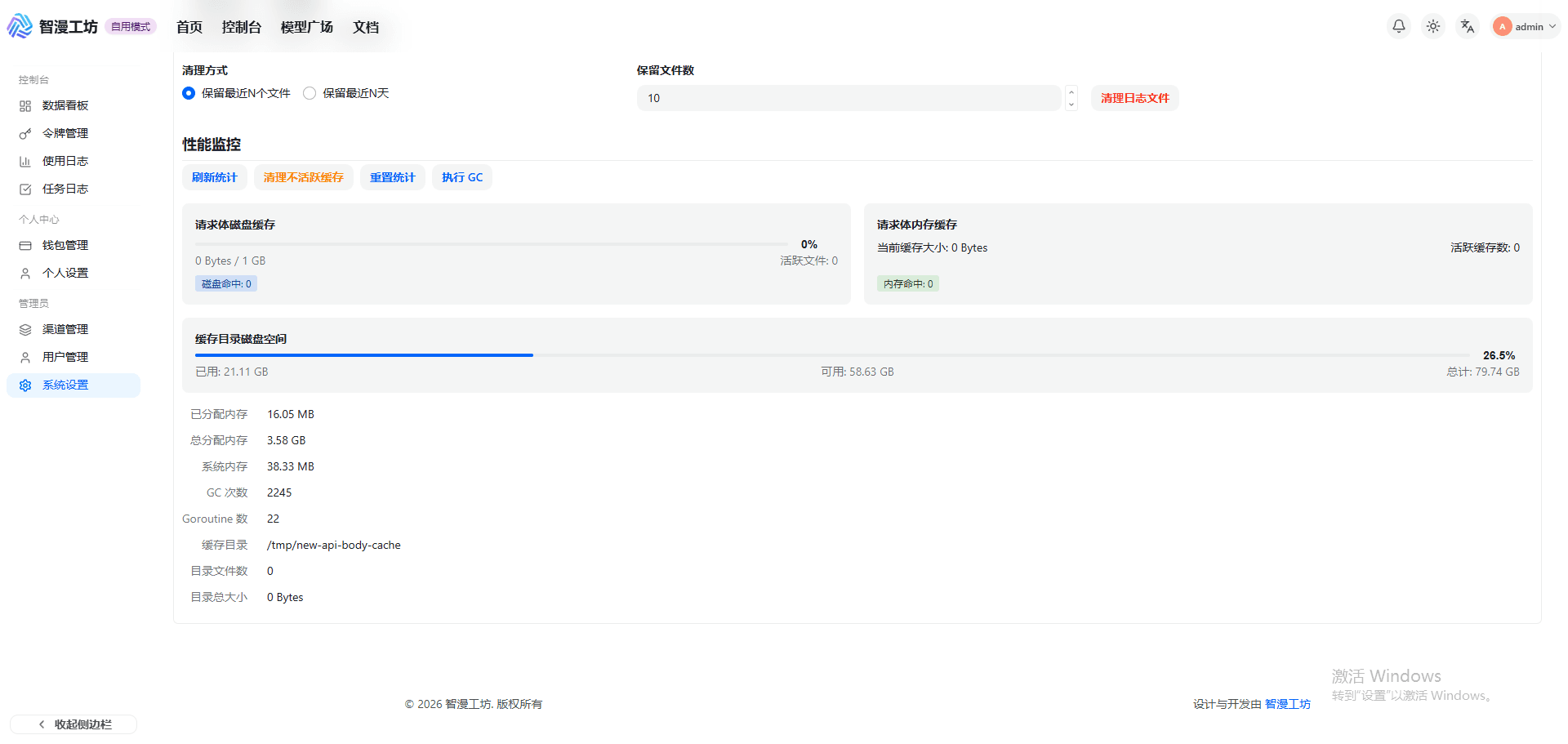Screen dimensions: 1568x744
Task: Open the 控制台 nav item
Action: (242, 27)
